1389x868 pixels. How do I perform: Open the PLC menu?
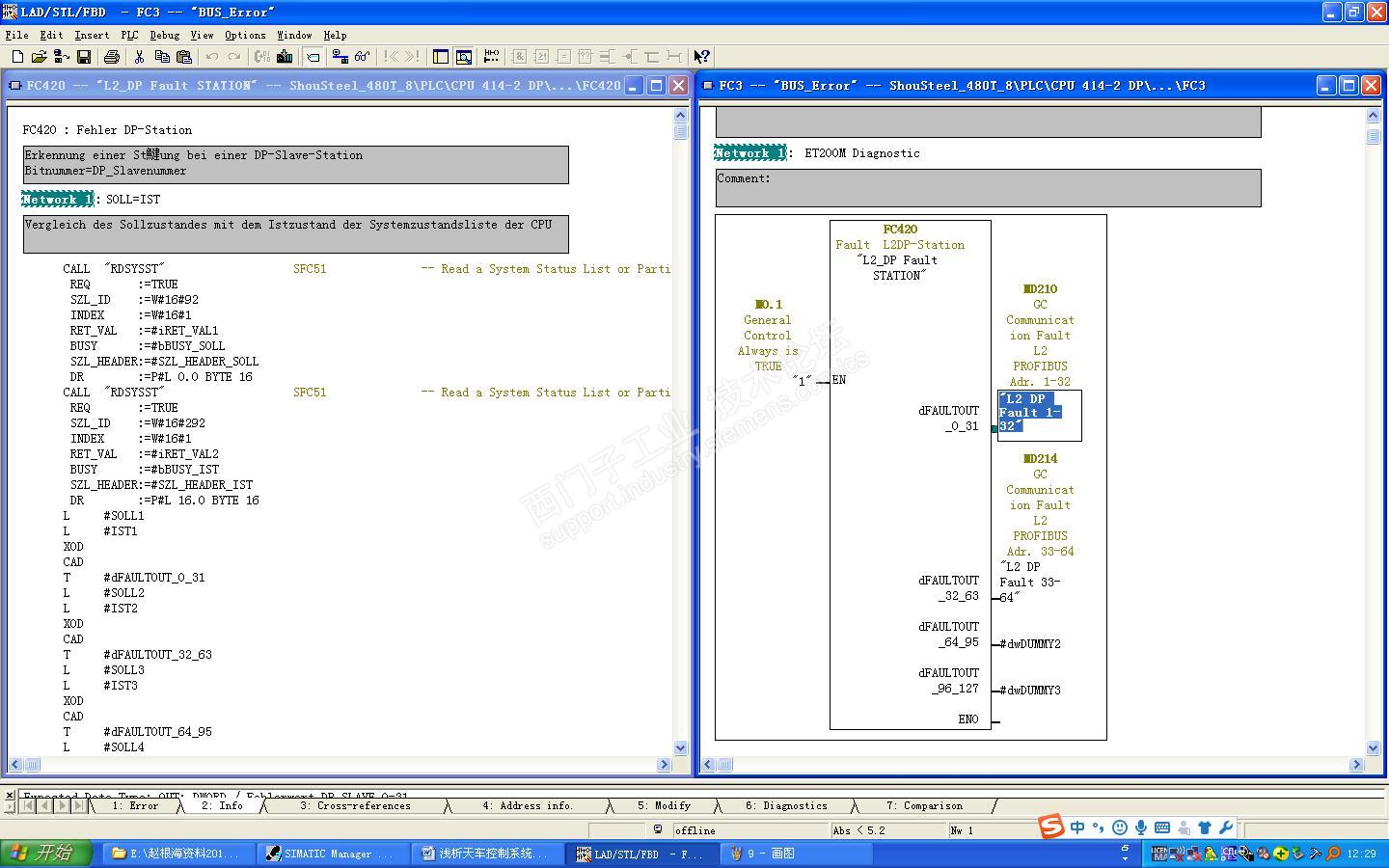click(129, 35)
